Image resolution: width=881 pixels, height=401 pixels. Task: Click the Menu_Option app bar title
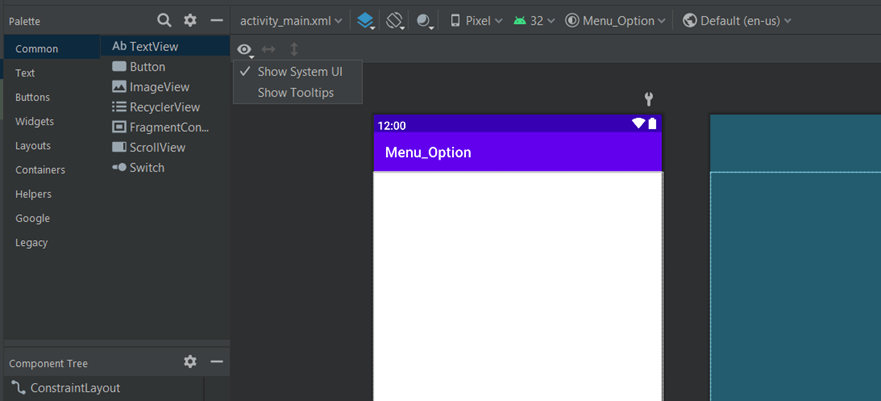[428, 152]
